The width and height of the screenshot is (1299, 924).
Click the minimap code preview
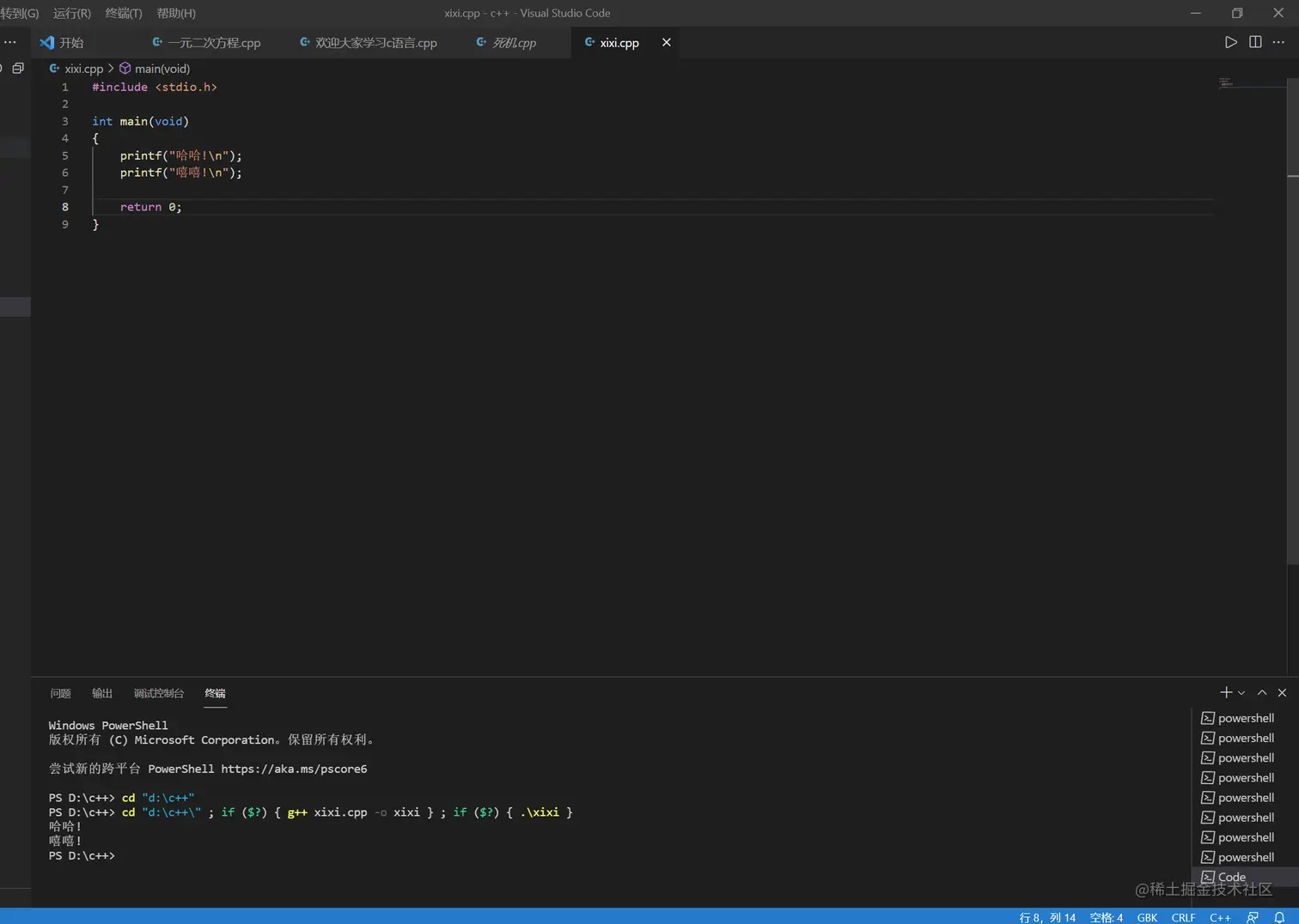1226,82
